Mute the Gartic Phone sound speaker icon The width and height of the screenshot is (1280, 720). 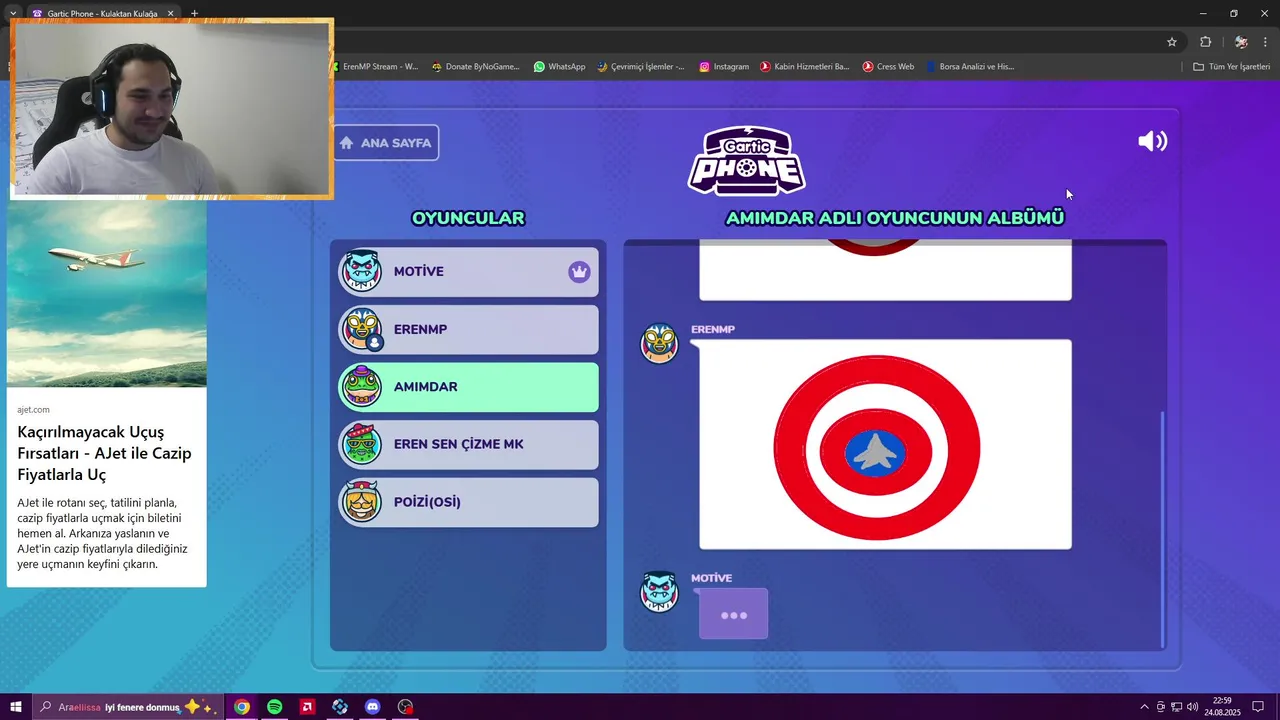click(x=1152, y=141)
